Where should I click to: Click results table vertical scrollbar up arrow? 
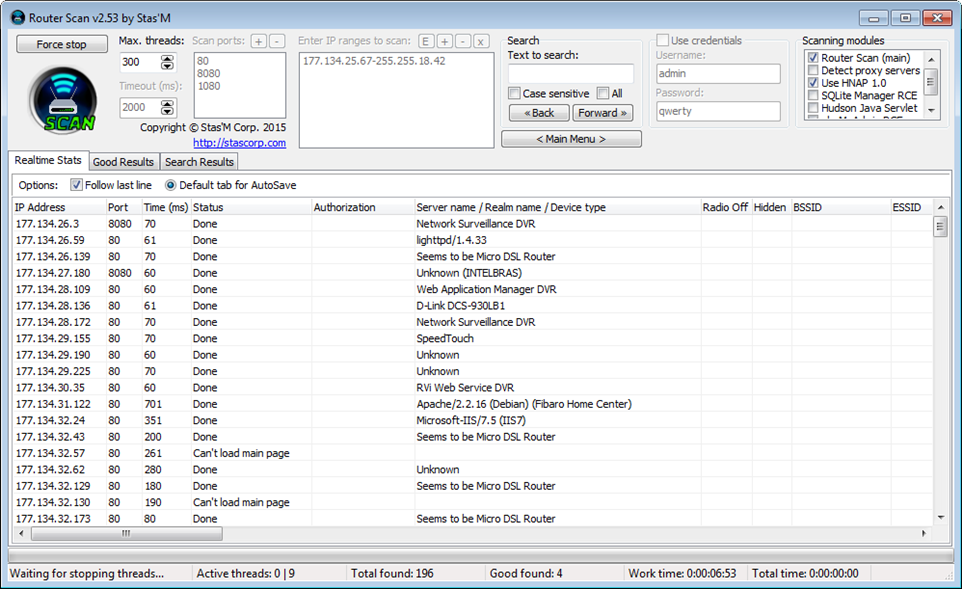pos(941,207)
